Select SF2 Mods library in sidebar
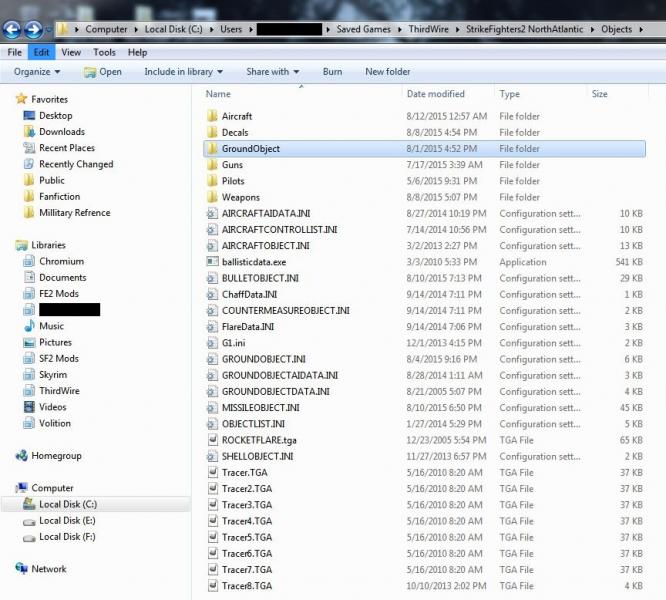The height and width of the screenshot is (600, 666). pos(59,358)
